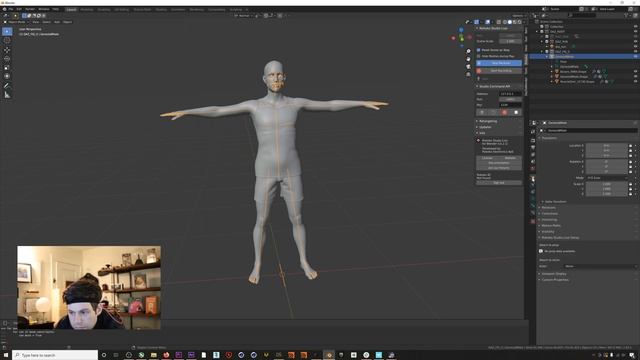This screenshot has width=640, height=360.
Task: Open the Output properties tab
Action: (x=533, y=147)
